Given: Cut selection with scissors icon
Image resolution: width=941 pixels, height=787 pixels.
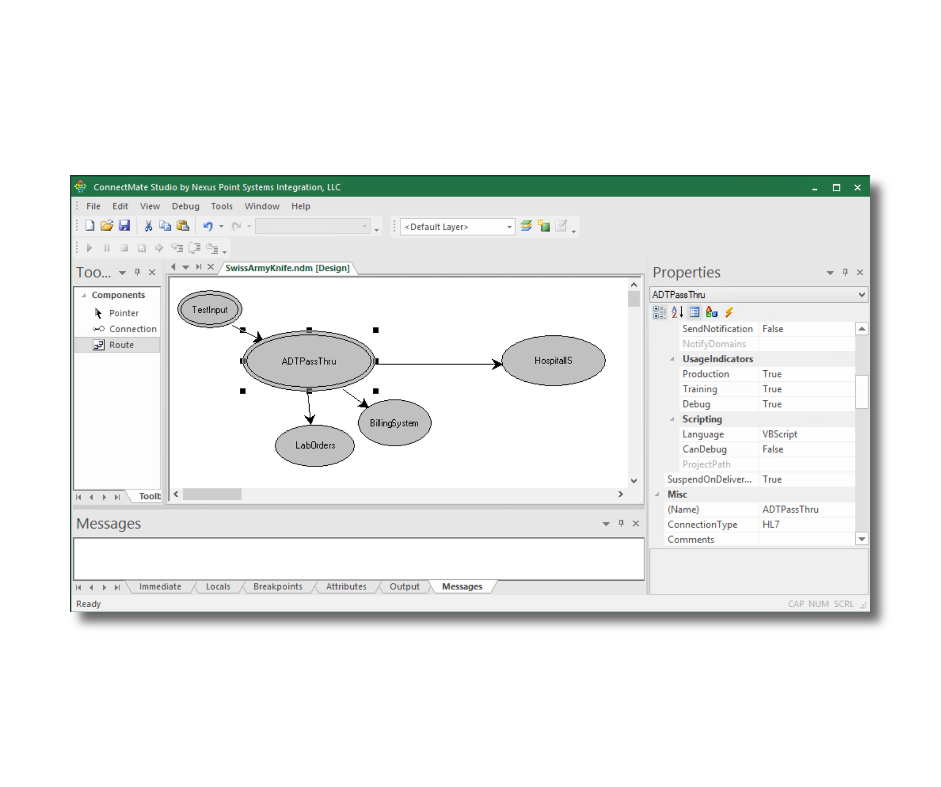Looking at the screenshot, I should 148,226.
